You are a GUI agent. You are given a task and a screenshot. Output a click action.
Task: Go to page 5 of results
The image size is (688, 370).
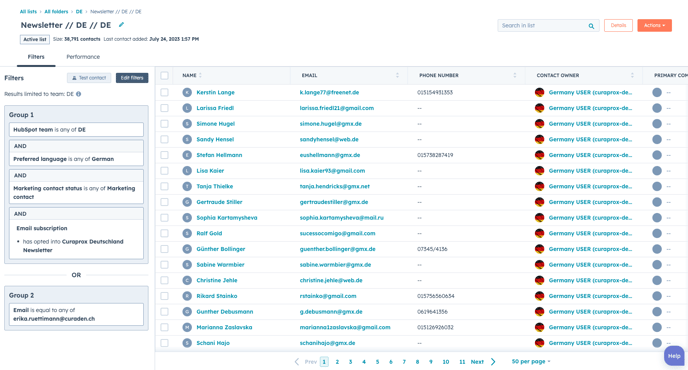pos(377,362)
